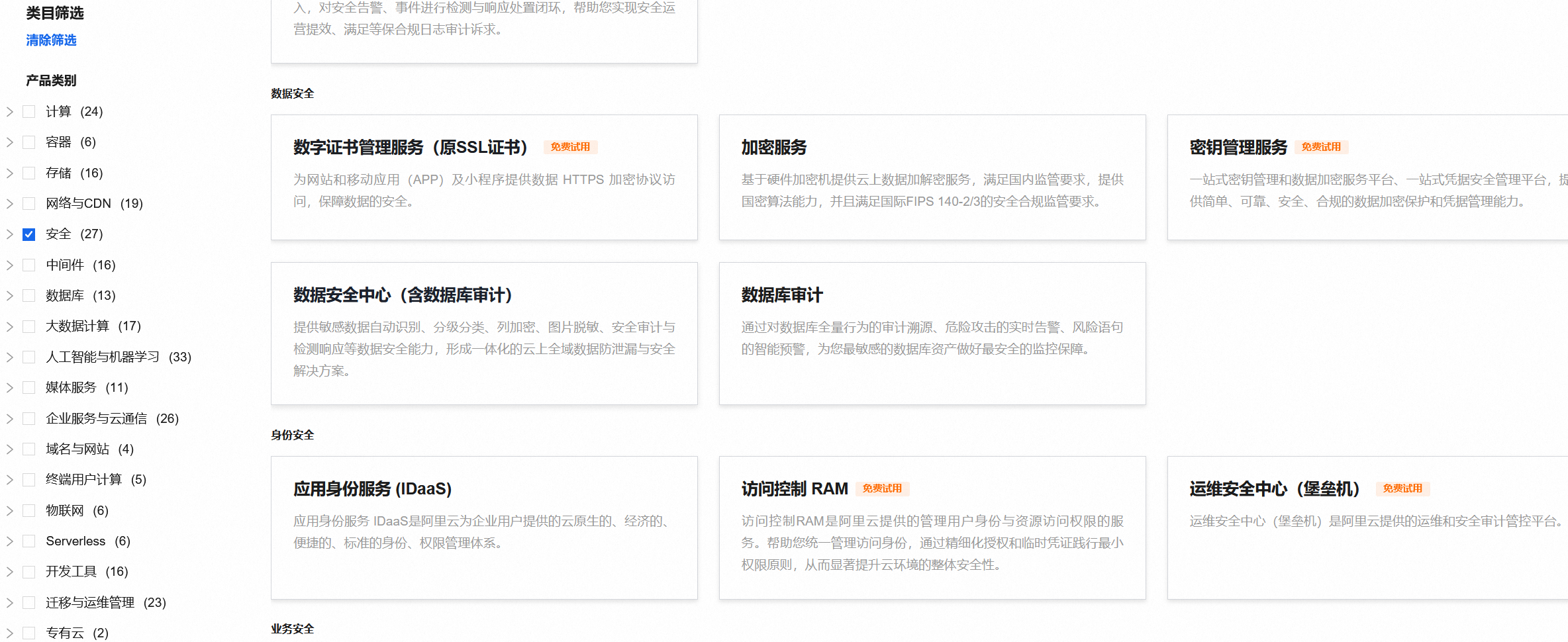Screen dimensions: 1568x642
Task: Open 数据安全中心 (含数据库审计) card
Action: [x=403, y=295]
